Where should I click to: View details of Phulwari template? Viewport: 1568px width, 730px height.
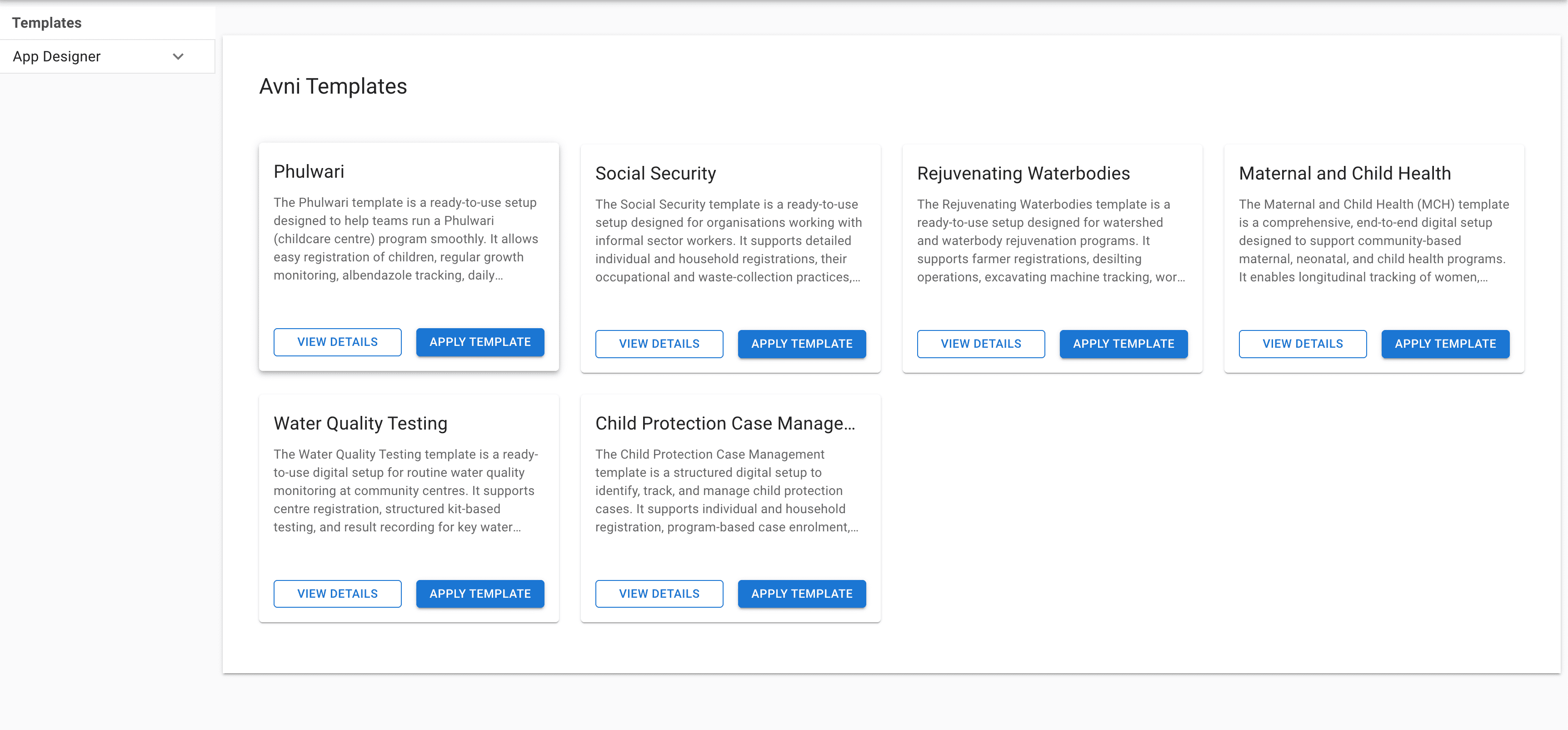[337, 342]
